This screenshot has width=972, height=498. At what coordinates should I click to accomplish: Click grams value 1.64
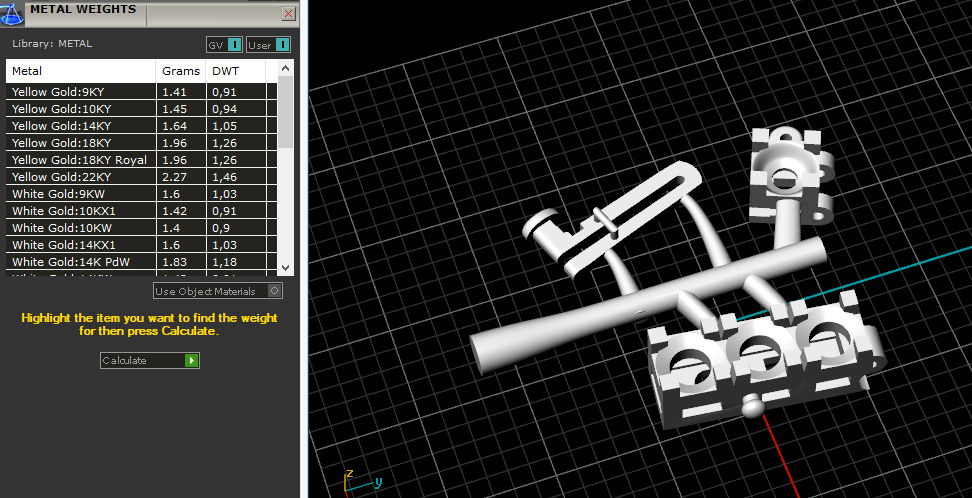click(174, 126)
